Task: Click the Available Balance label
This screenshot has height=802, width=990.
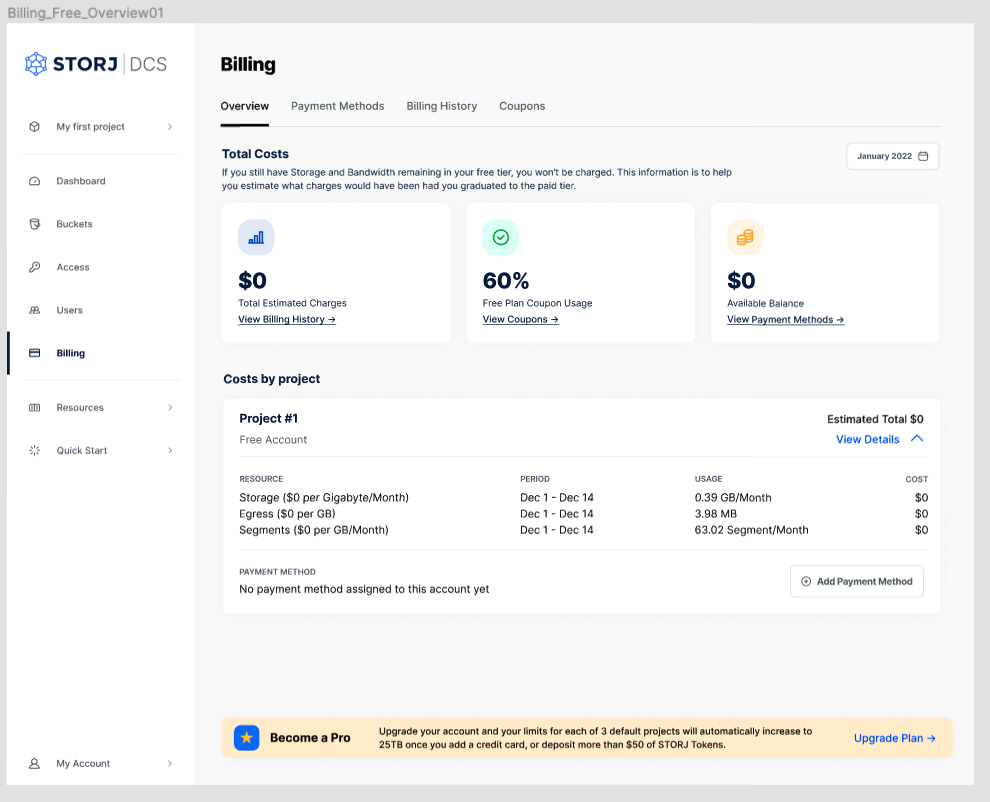Action: pos(765,303)
